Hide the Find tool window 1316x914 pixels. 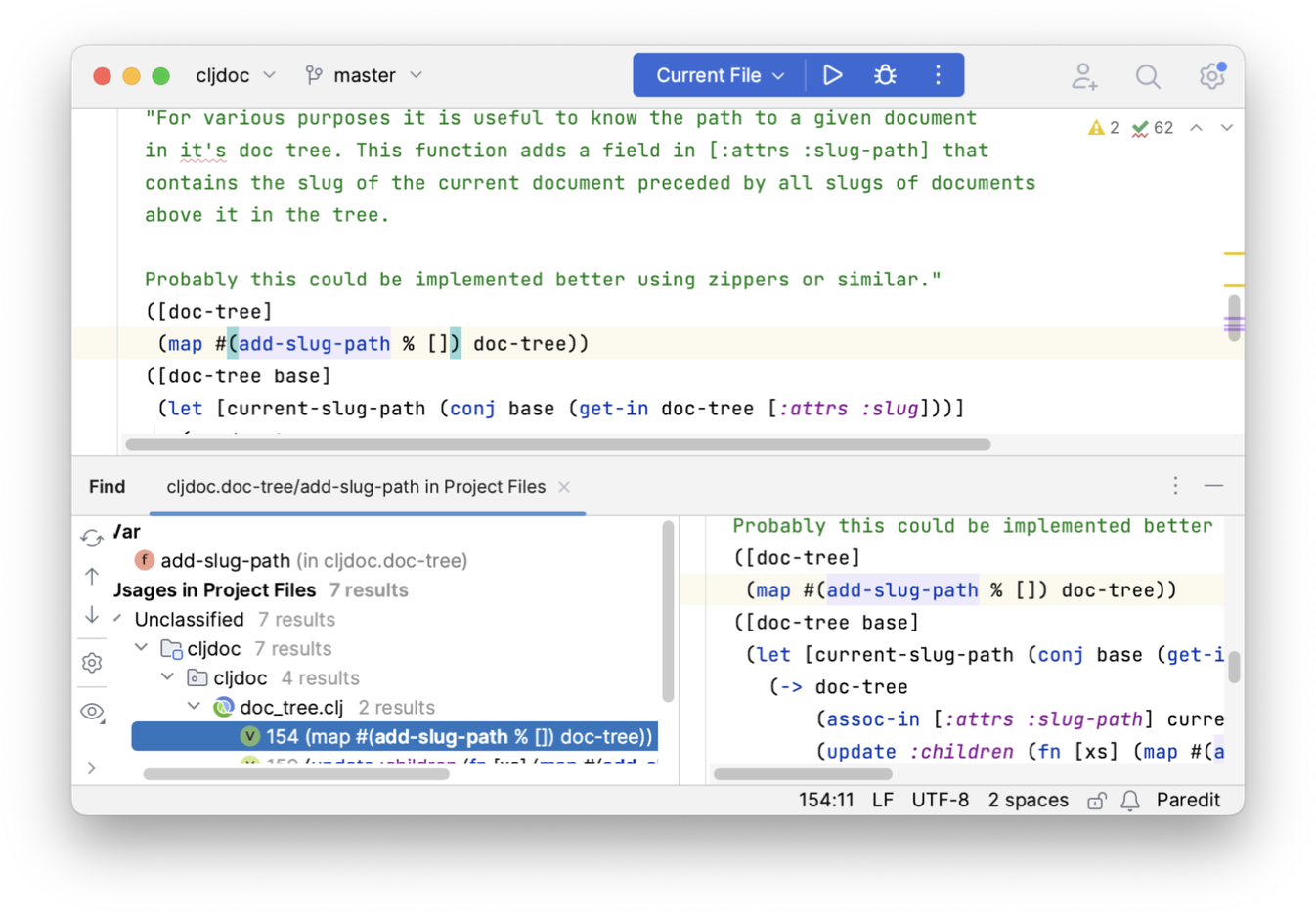1213,486
